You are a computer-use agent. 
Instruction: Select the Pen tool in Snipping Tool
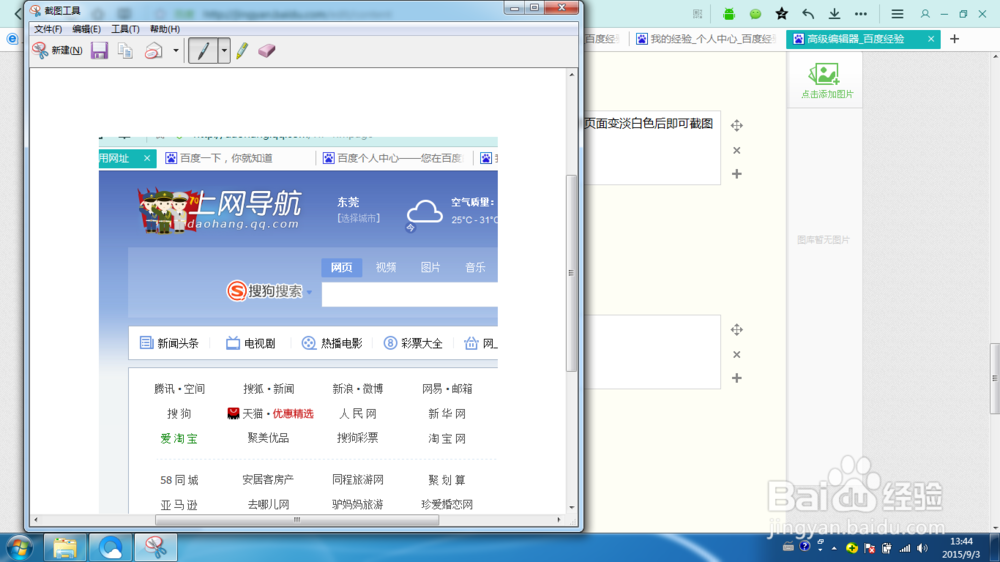point(203,50)
